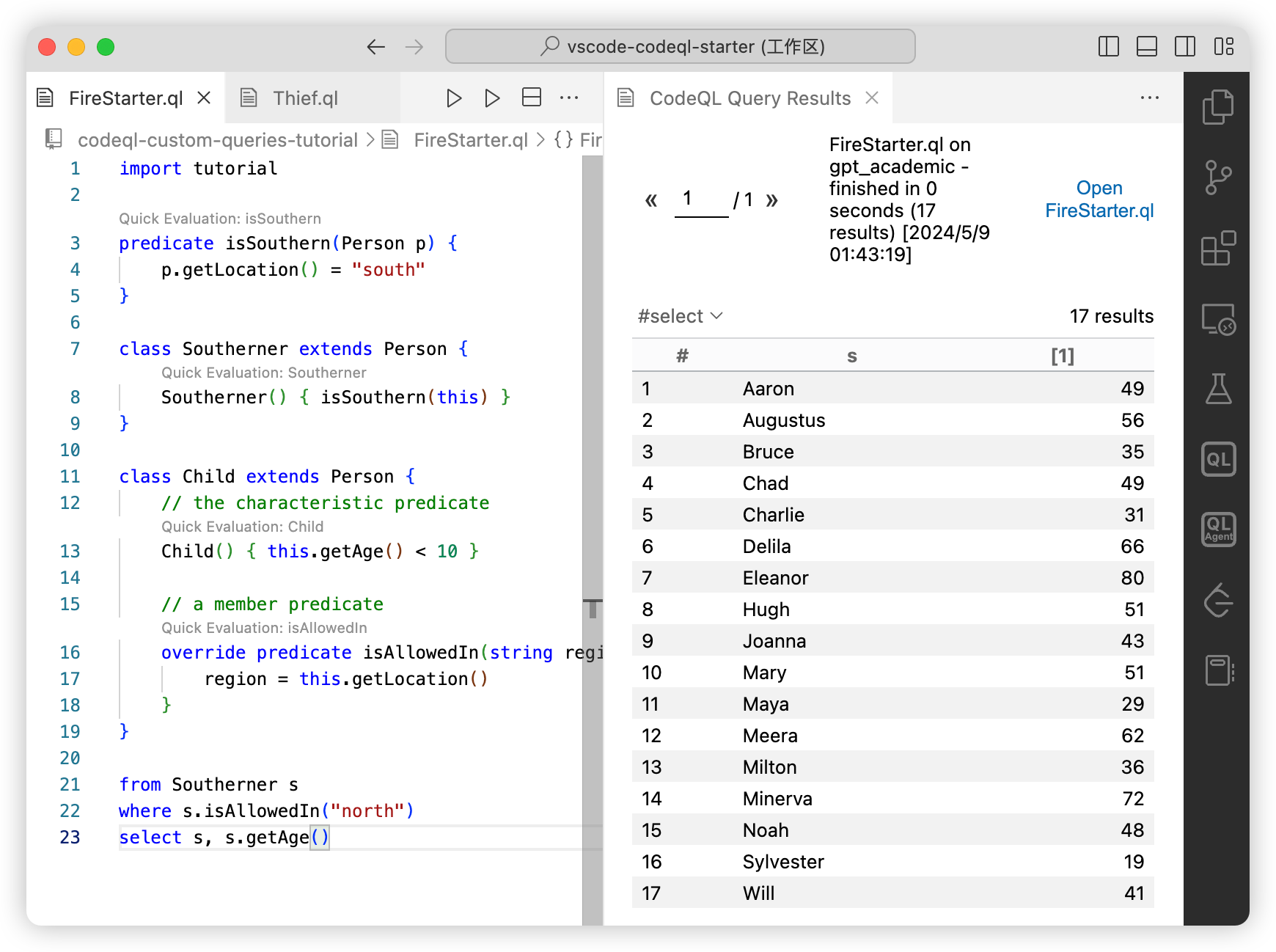This screenshot has height=952, width=1276.
Task: Open the Remote Explorer view
Action: click(1218, 319)
